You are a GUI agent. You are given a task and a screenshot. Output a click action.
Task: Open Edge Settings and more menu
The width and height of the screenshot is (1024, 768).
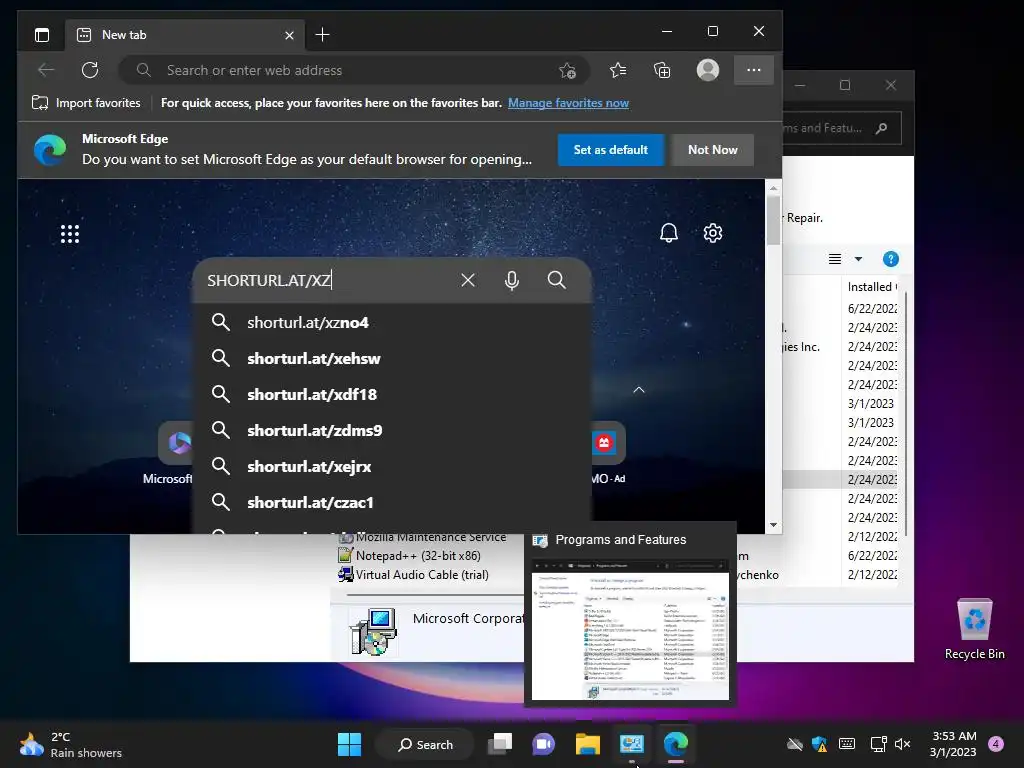(754, 70)
